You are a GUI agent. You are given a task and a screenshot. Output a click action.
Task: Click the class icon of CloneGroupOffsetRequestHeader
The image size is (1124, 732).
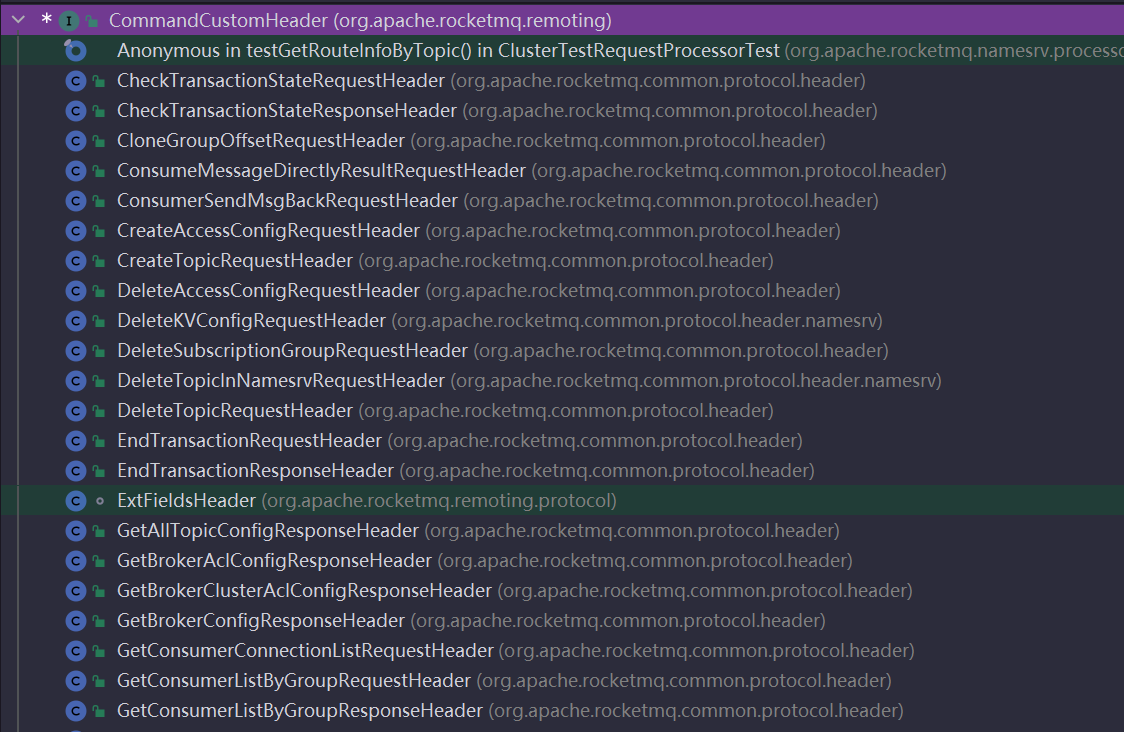(x=75, y=141)
